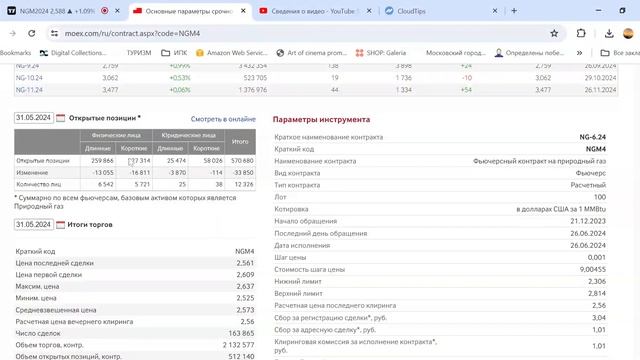Select the Краткий код value NGM4 in parameters
The width and height of the screenshot is (640, 360).
point(596,149)
